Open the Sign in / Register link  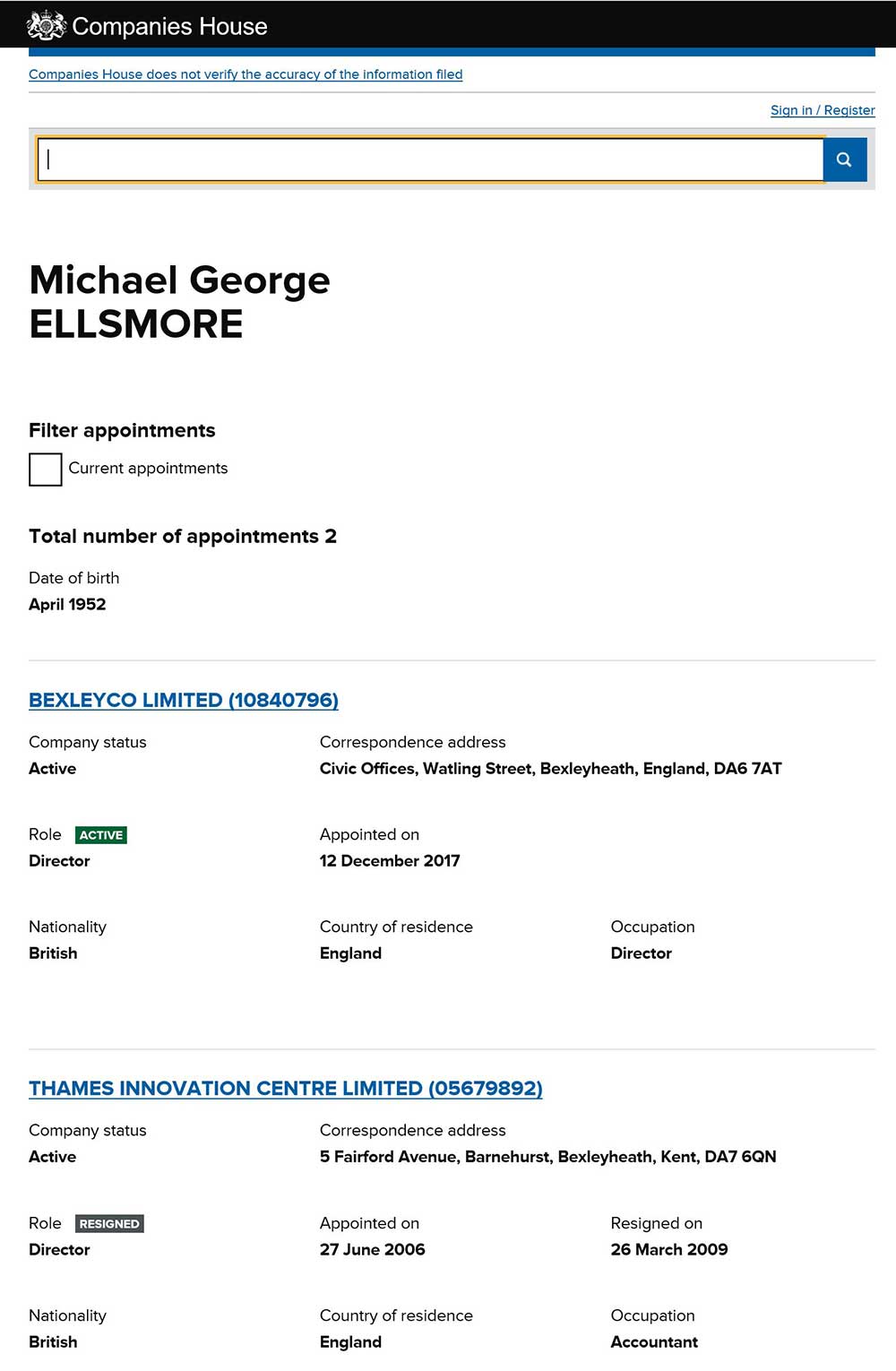tap(823, 110)
